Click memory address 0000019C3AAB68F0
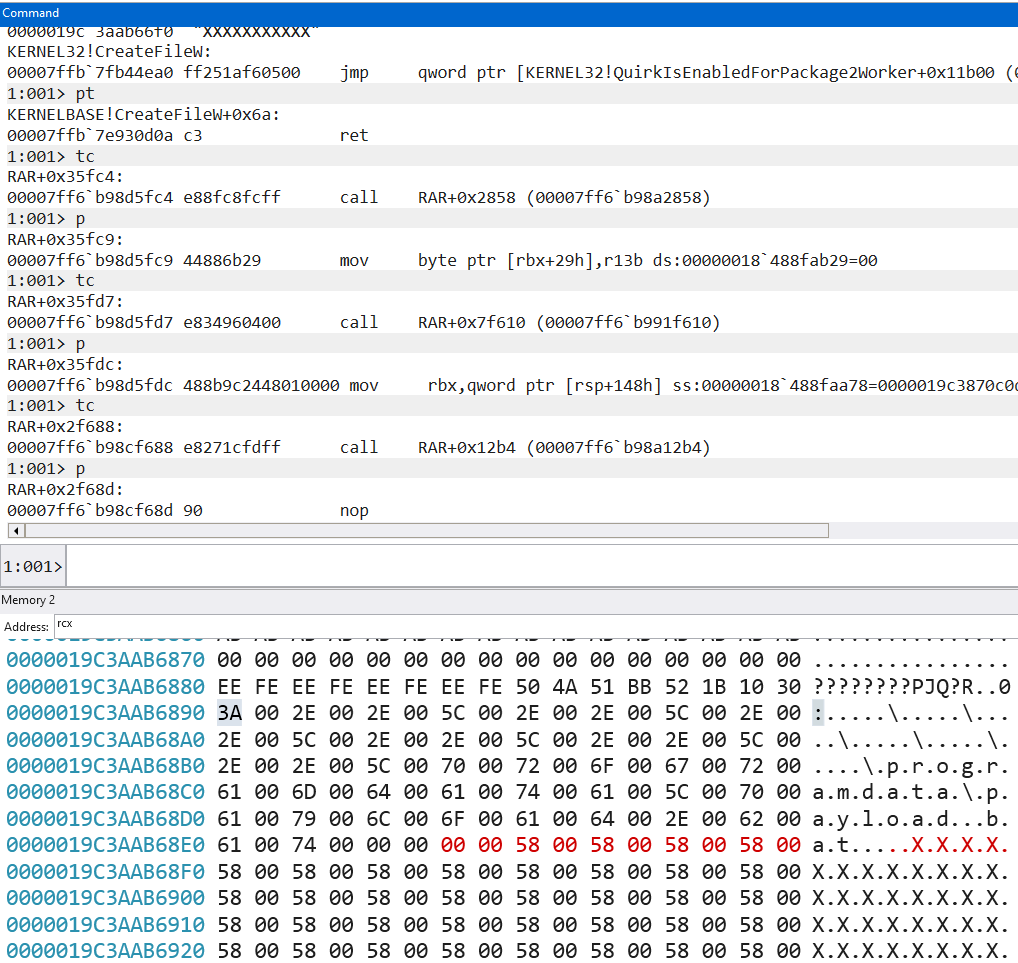This screenshot has width=1018, height=963. 105,871
